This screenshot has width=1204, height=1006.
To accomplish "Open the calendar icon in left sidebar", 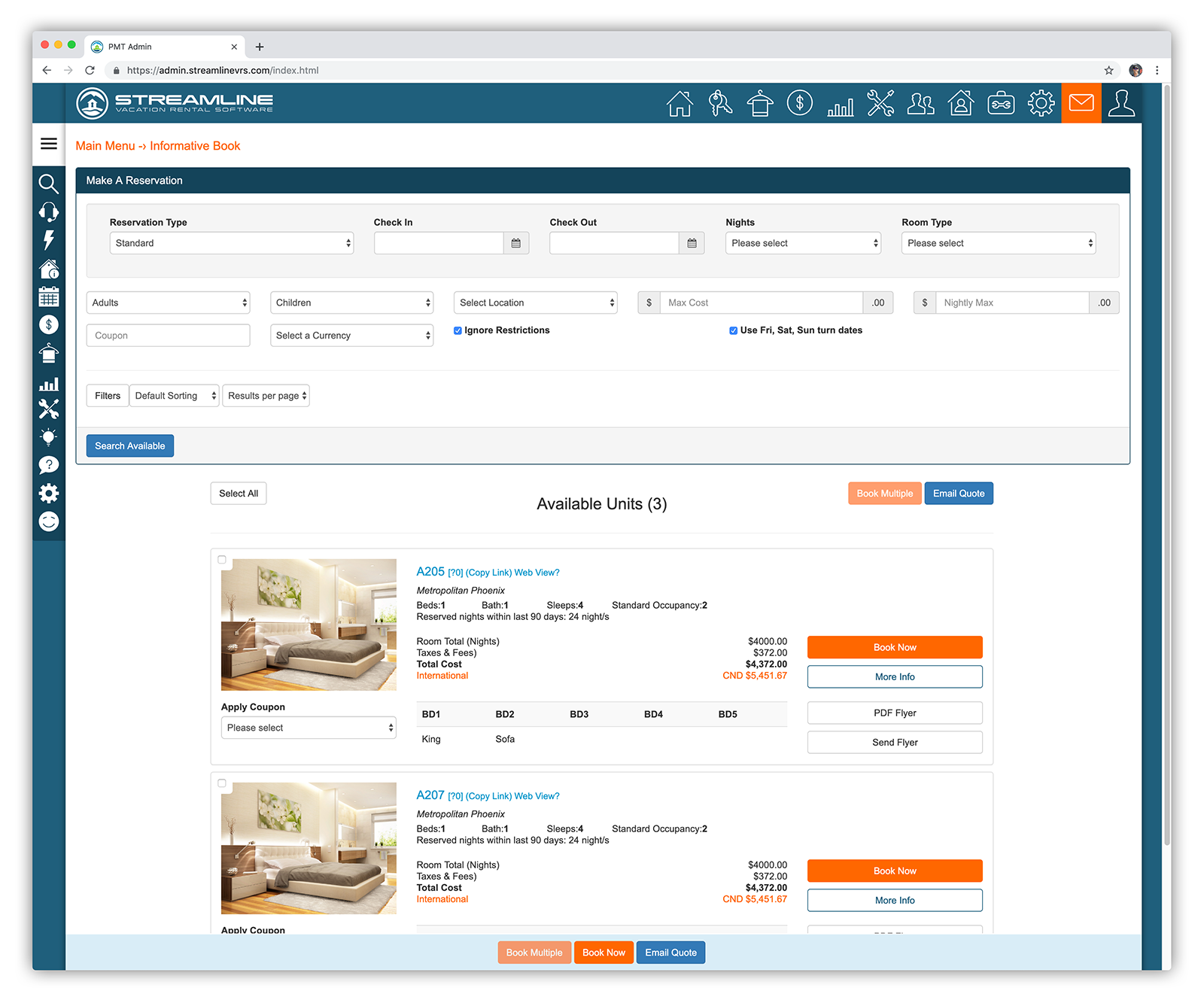I will 48,296.
